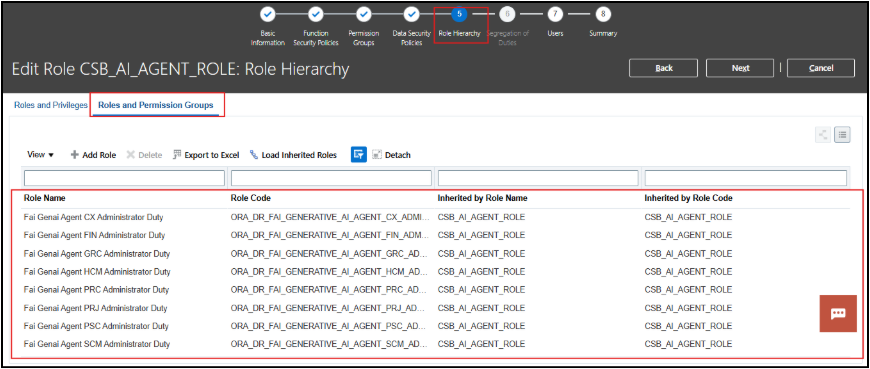Switch to hierarchy graph view icon
Image resolution: width=870 pixels, height=369 pixels.
click(823, 134)
